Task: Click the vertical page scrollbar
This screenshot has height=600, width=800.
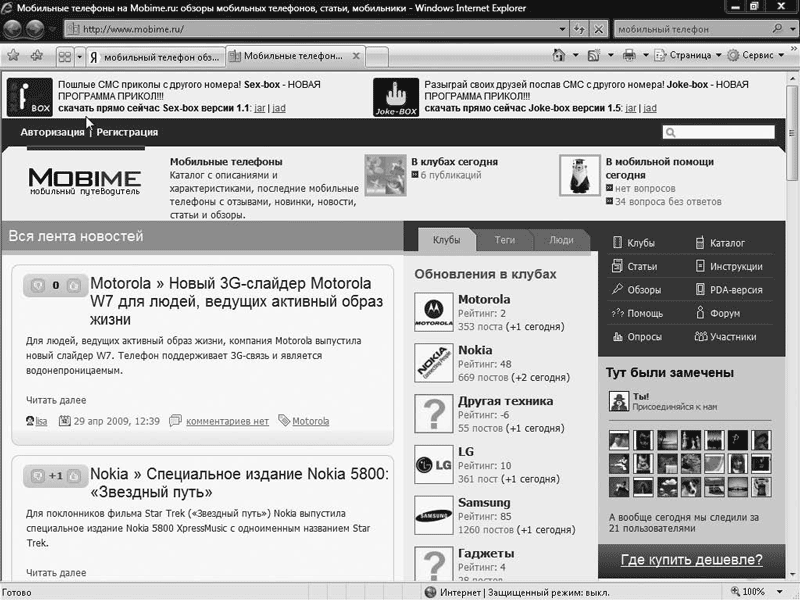Action: (x=792, y=300)
